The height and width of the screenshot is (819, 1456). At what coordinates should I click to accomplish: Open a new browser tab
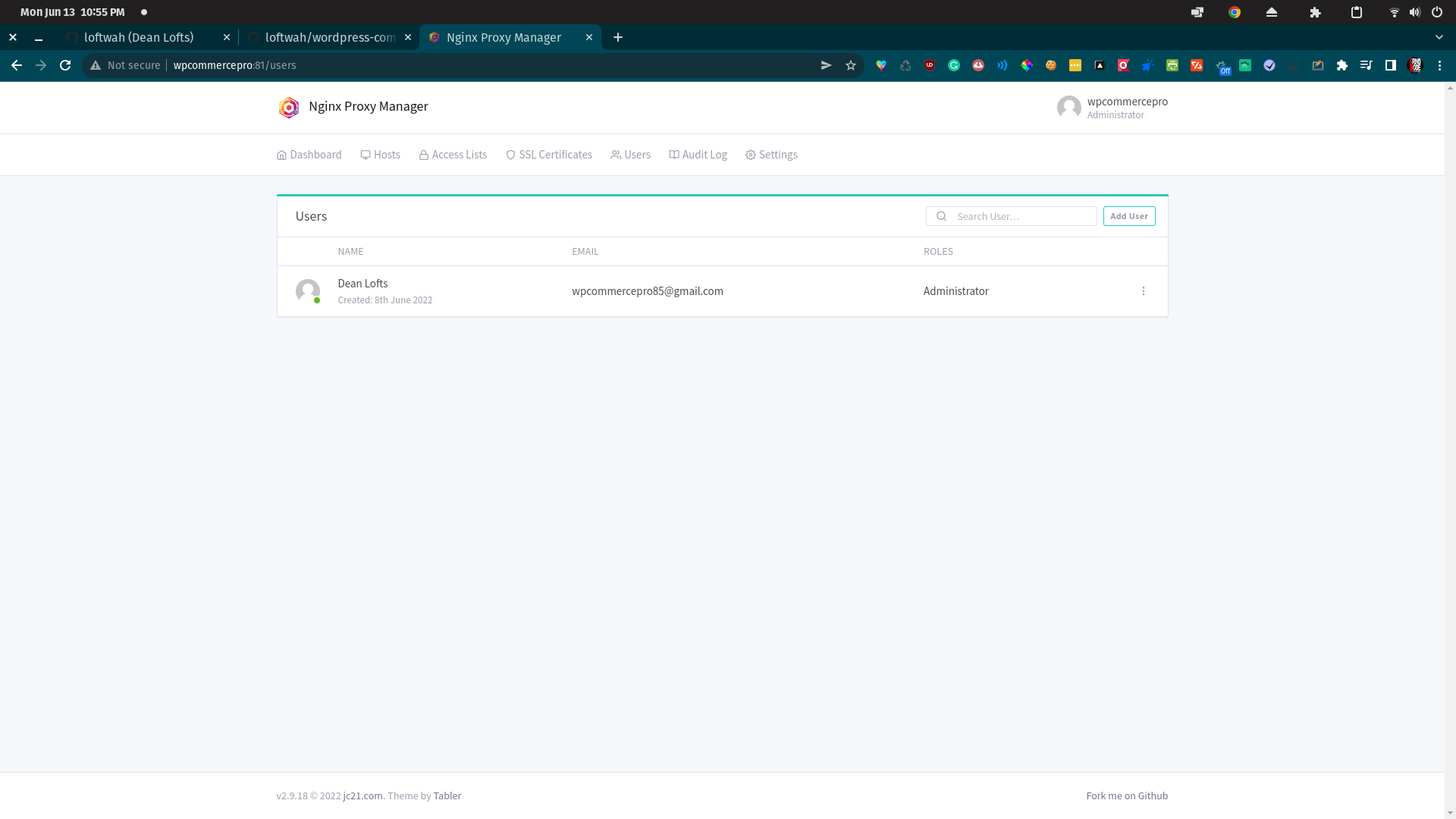(618, 37)
